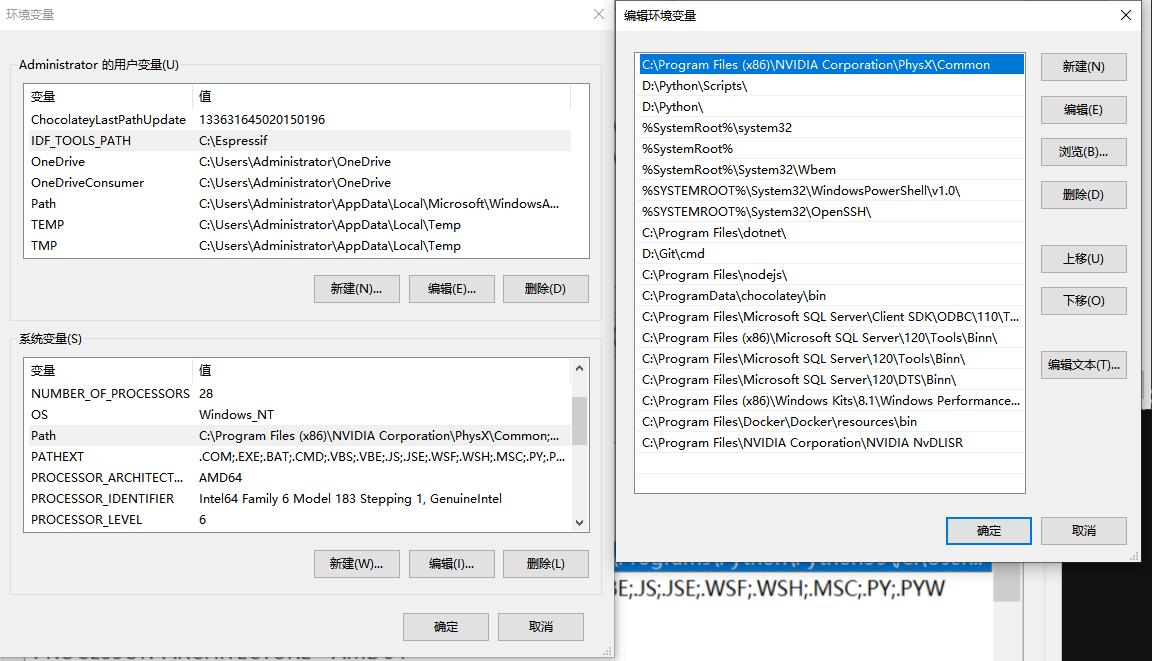Click the 值 header in system variables
Screen dimensions: 1152x661
click(381, 371)
